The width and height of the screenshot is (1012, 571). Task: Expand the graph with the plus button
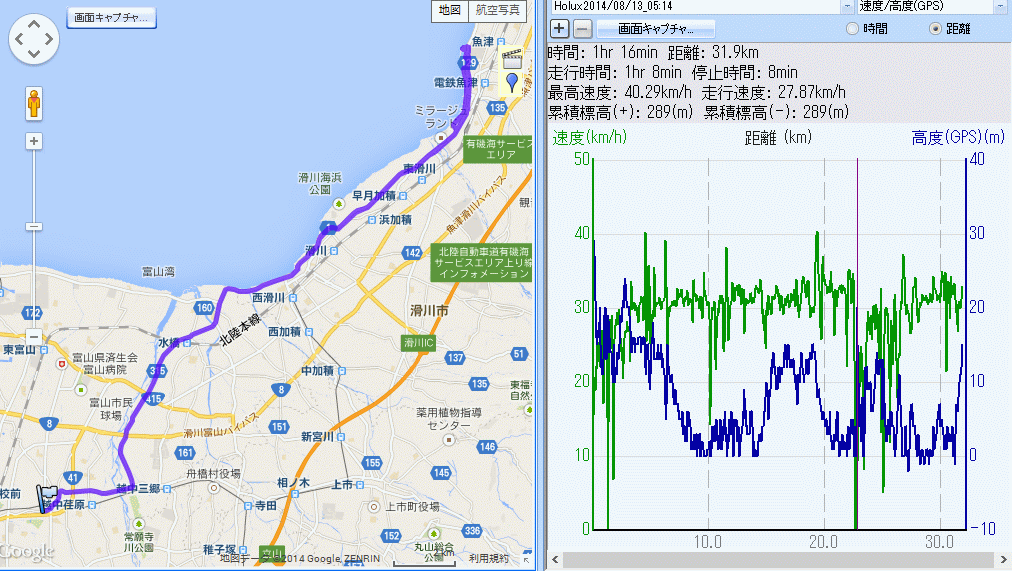click(x=560, y=28)
